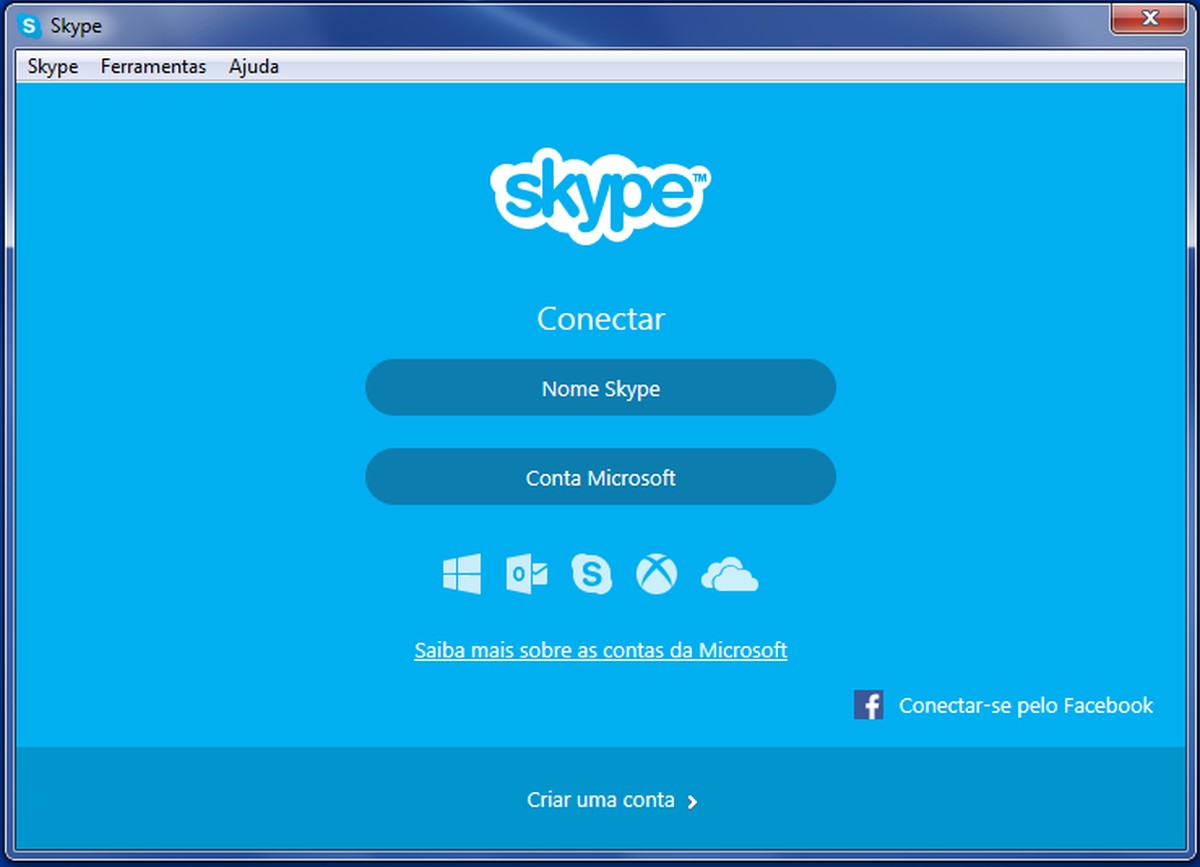Close the Skype window
Viewport: 1200px width, 867px height.
pos(1149,18)
